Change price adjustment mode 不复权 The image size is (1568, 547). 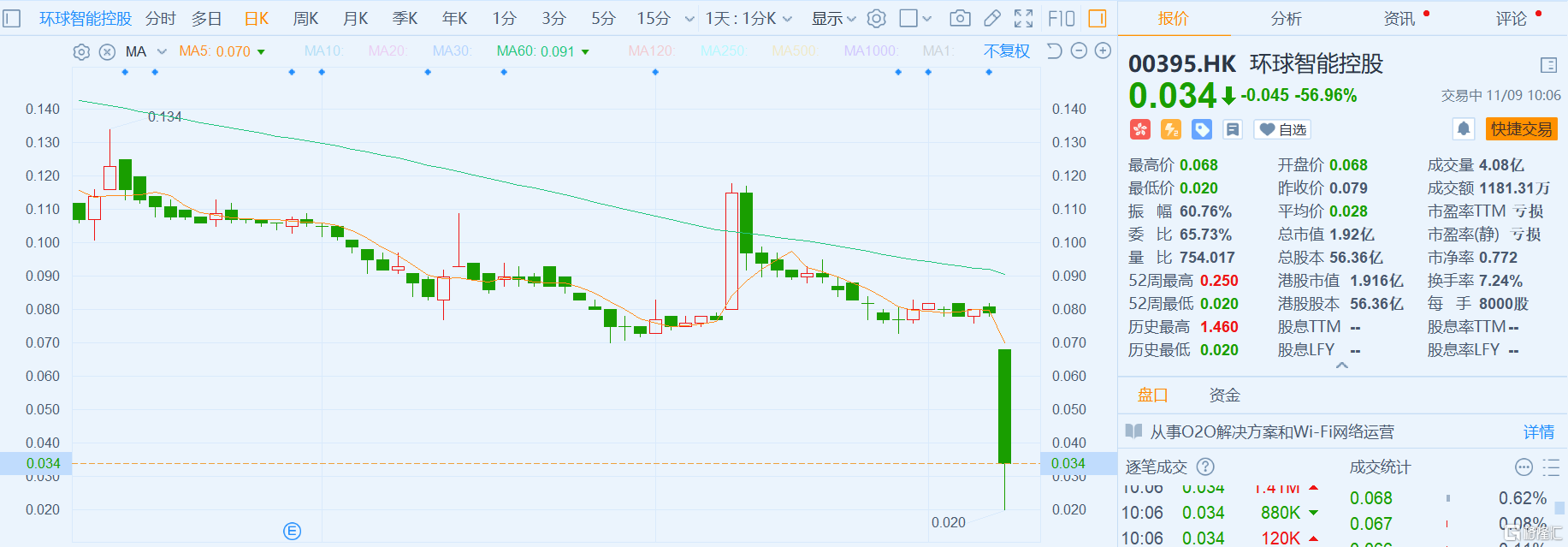tap(1007, 51)
